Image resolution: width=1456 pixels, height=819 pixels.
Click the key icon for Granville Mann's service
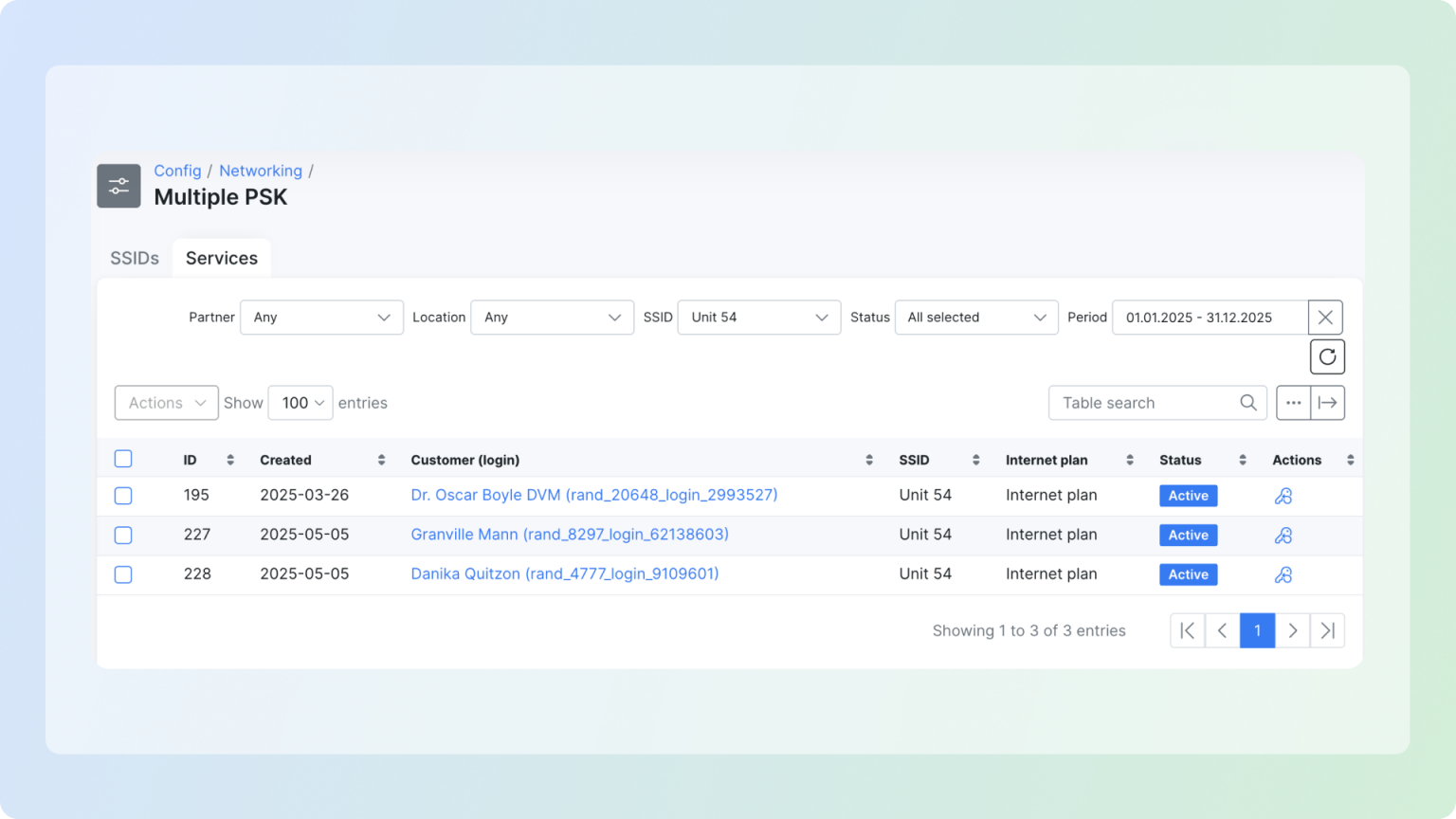point(1283,535)
